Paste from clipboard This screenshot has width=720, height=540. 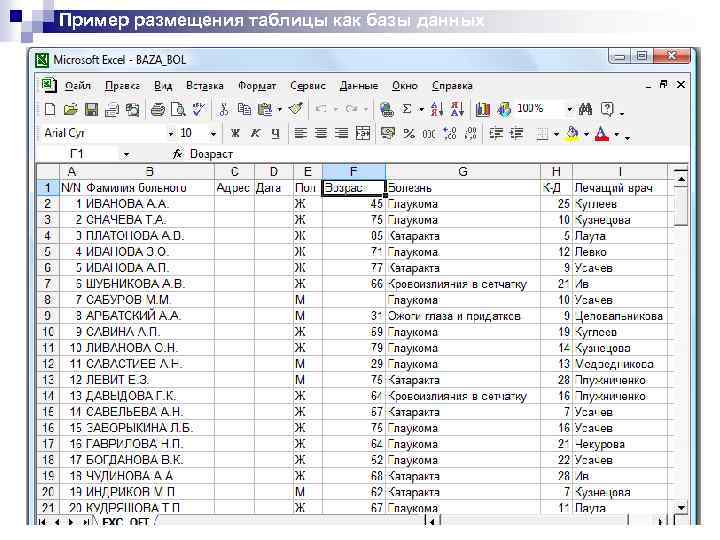[x=265, y=109]
